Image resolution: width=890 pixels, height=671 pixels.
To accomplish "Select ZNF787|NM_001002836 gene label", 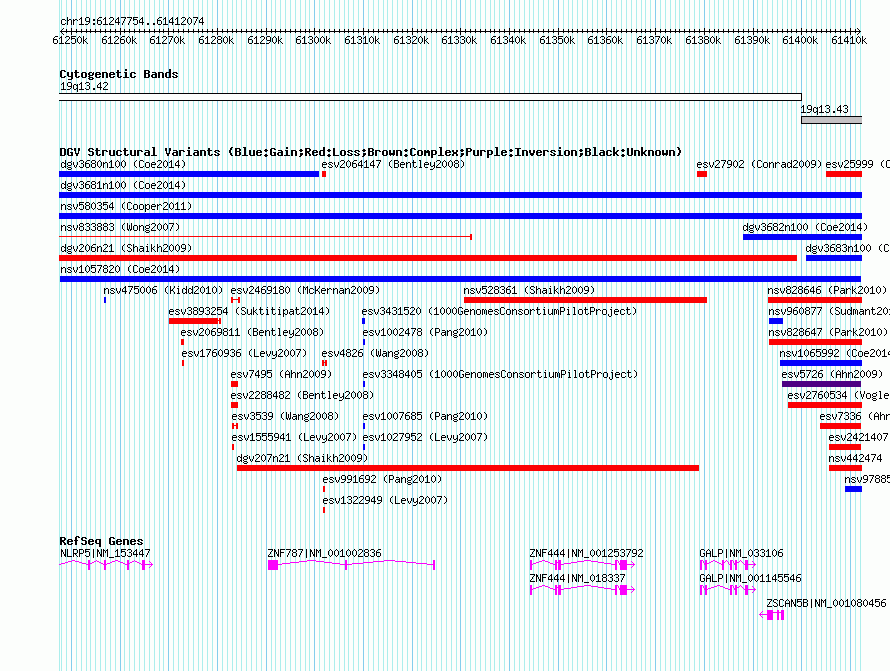I will tap(324, 553).
